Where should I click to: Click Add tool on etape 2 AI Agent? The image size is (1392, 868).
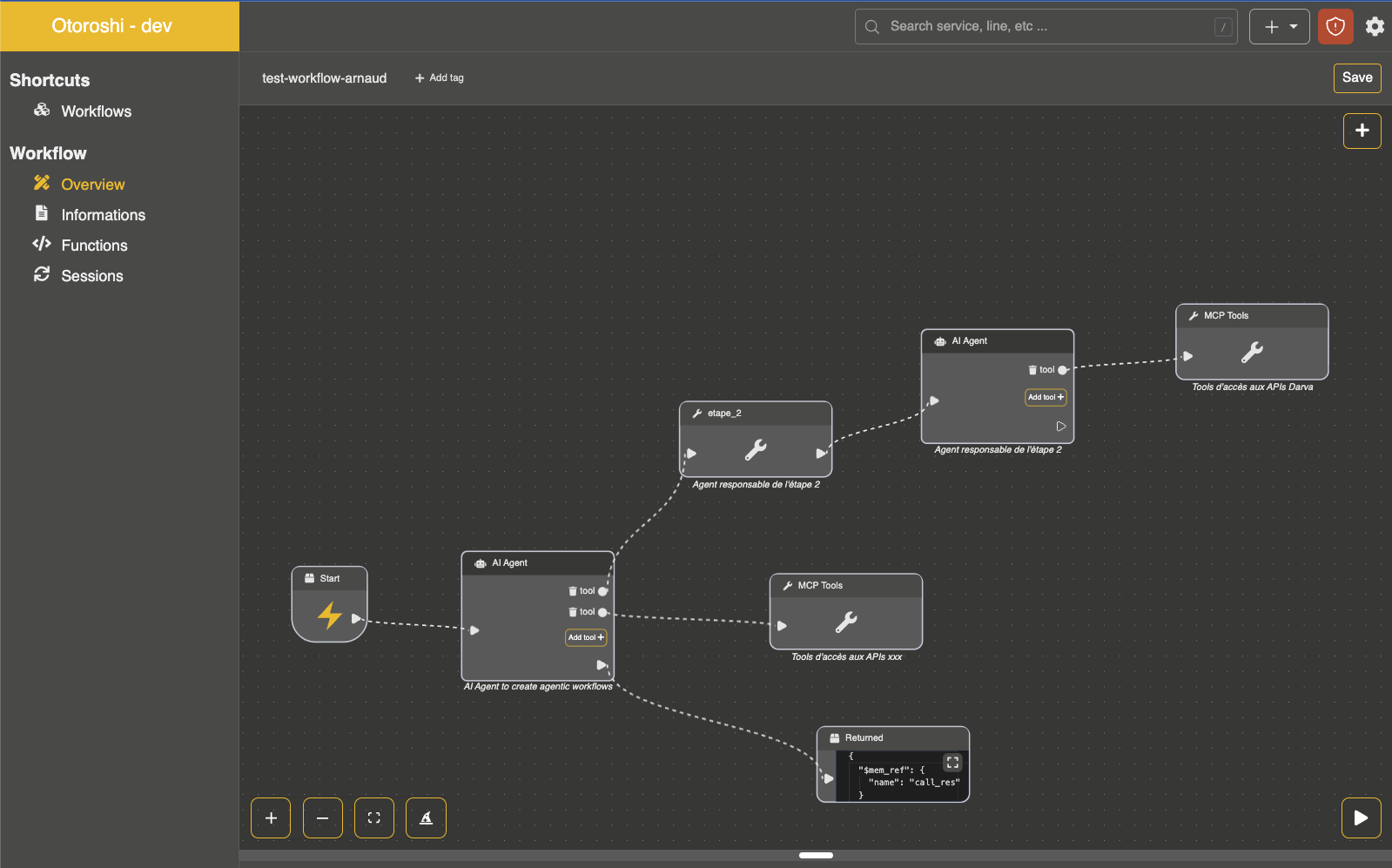[x=1045, y=397]
